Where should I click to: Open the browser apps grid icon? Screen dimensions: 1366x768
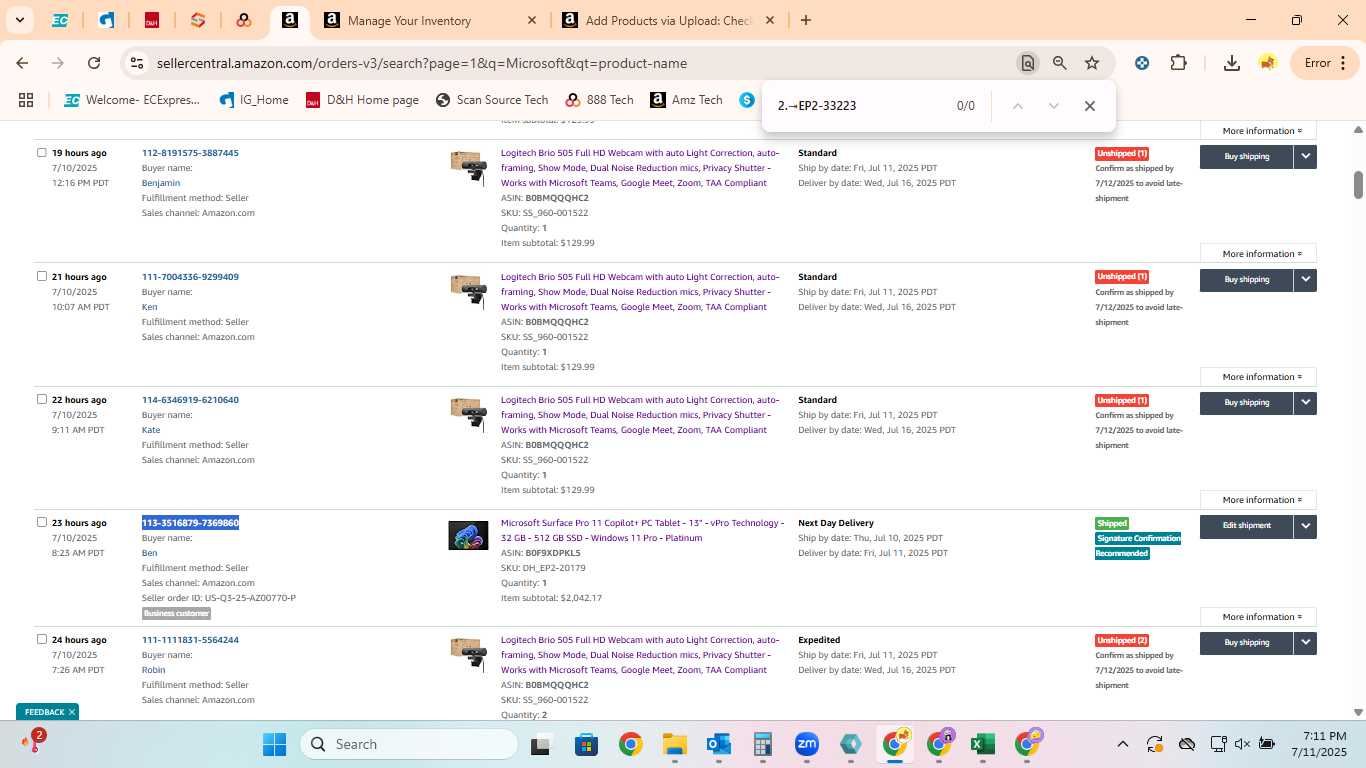pyautogui.click(x=26, y=100)
